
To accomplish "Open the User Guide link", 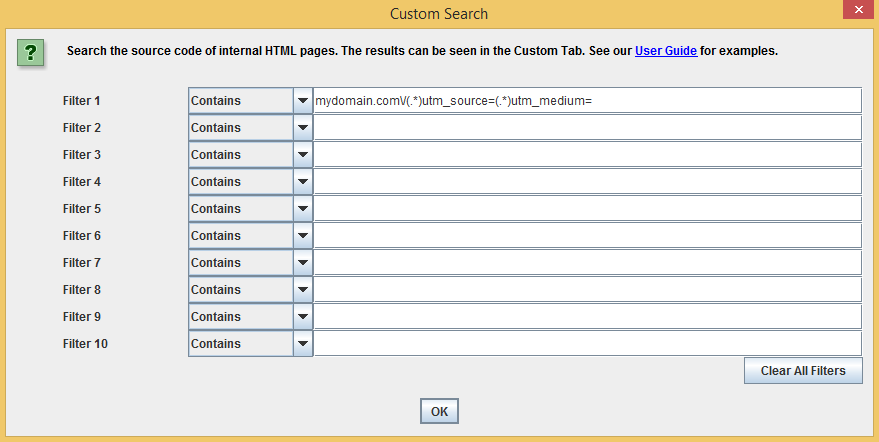I will tap(665, 51).
